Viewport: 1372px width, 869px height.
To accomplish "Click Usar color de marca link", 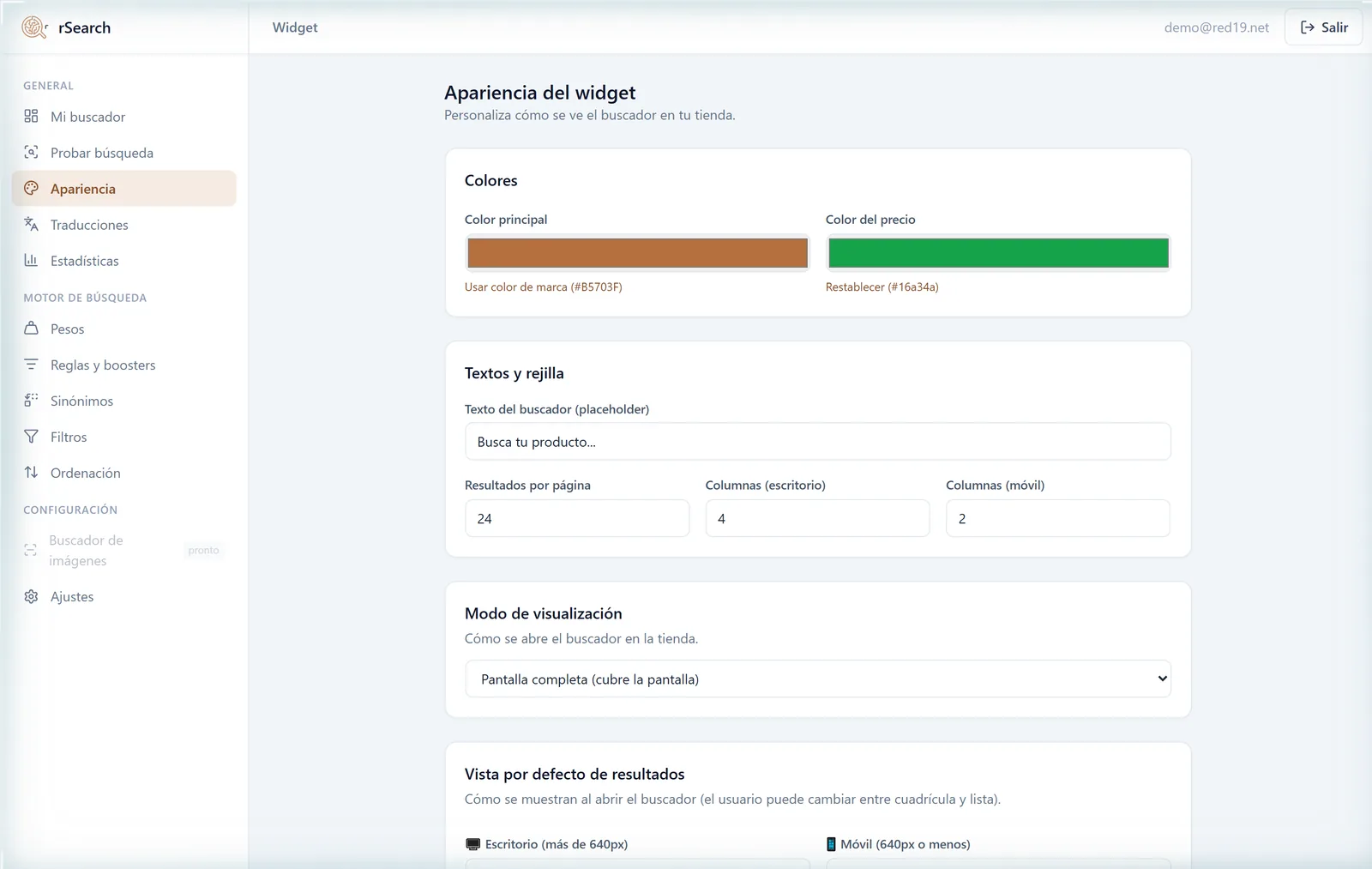I will (544, 287).
